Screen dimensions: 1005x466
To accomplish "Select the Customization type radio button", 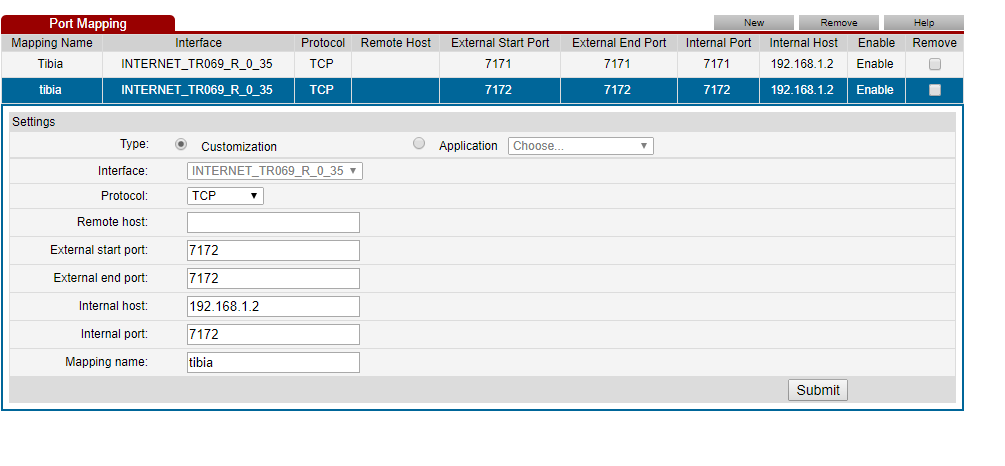I will point(181,144).
